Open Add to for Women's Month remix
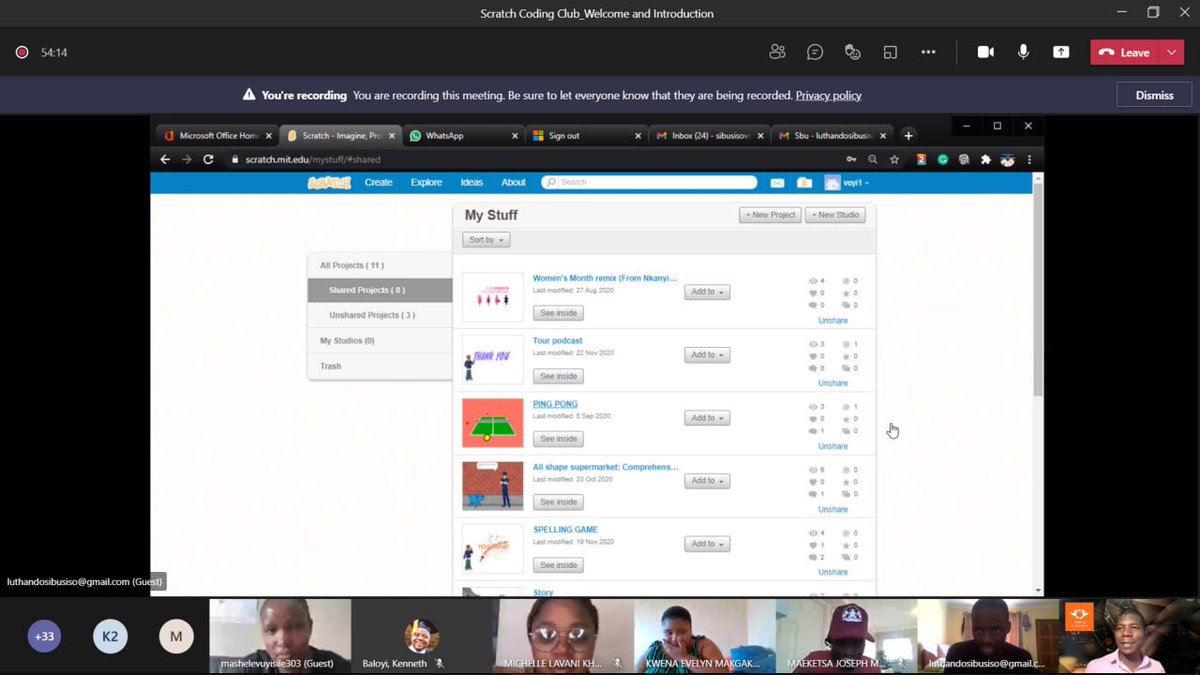 (707, 292)
